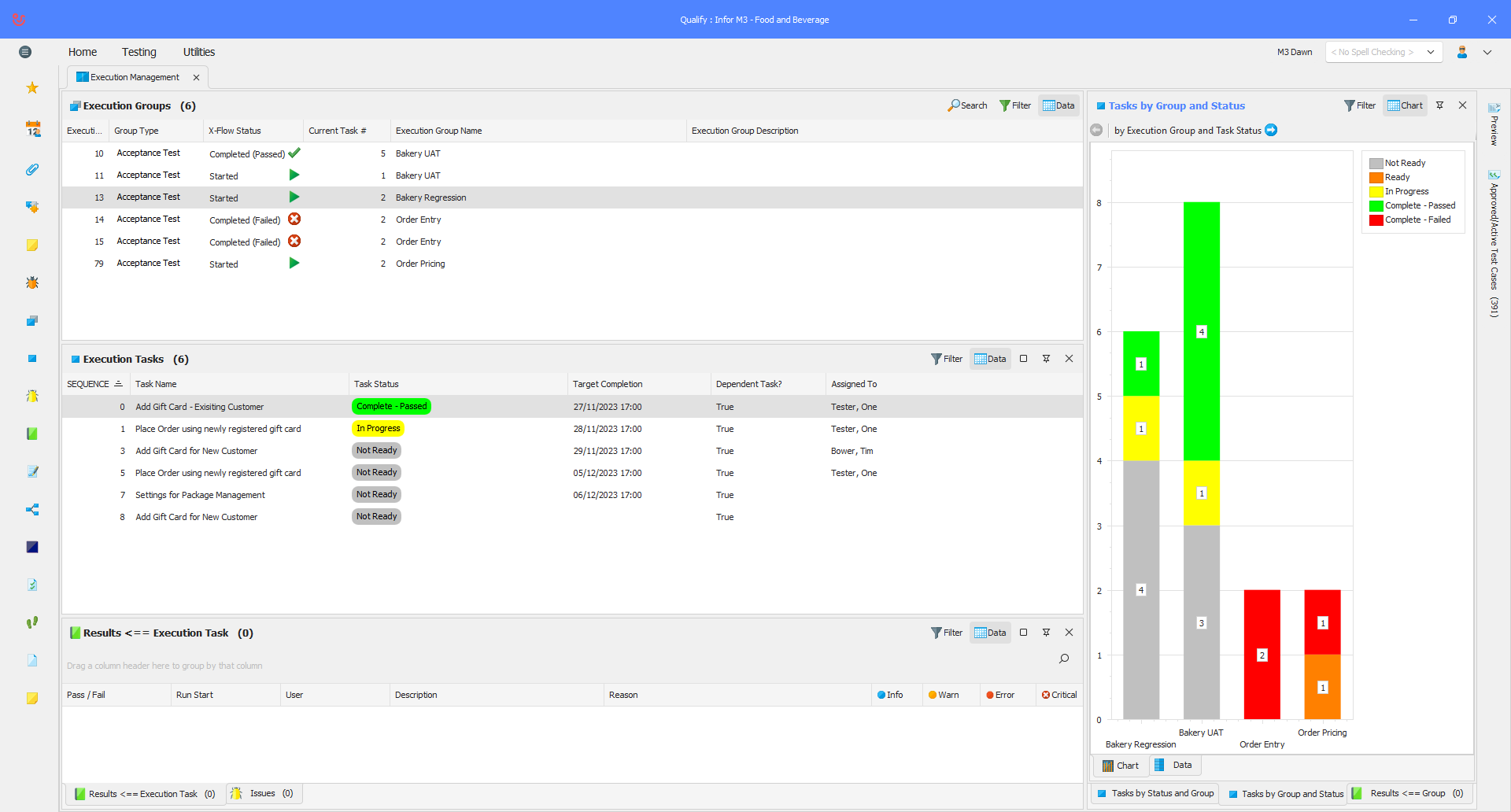Click the In Progress status badge

click(x=379, y=428)
